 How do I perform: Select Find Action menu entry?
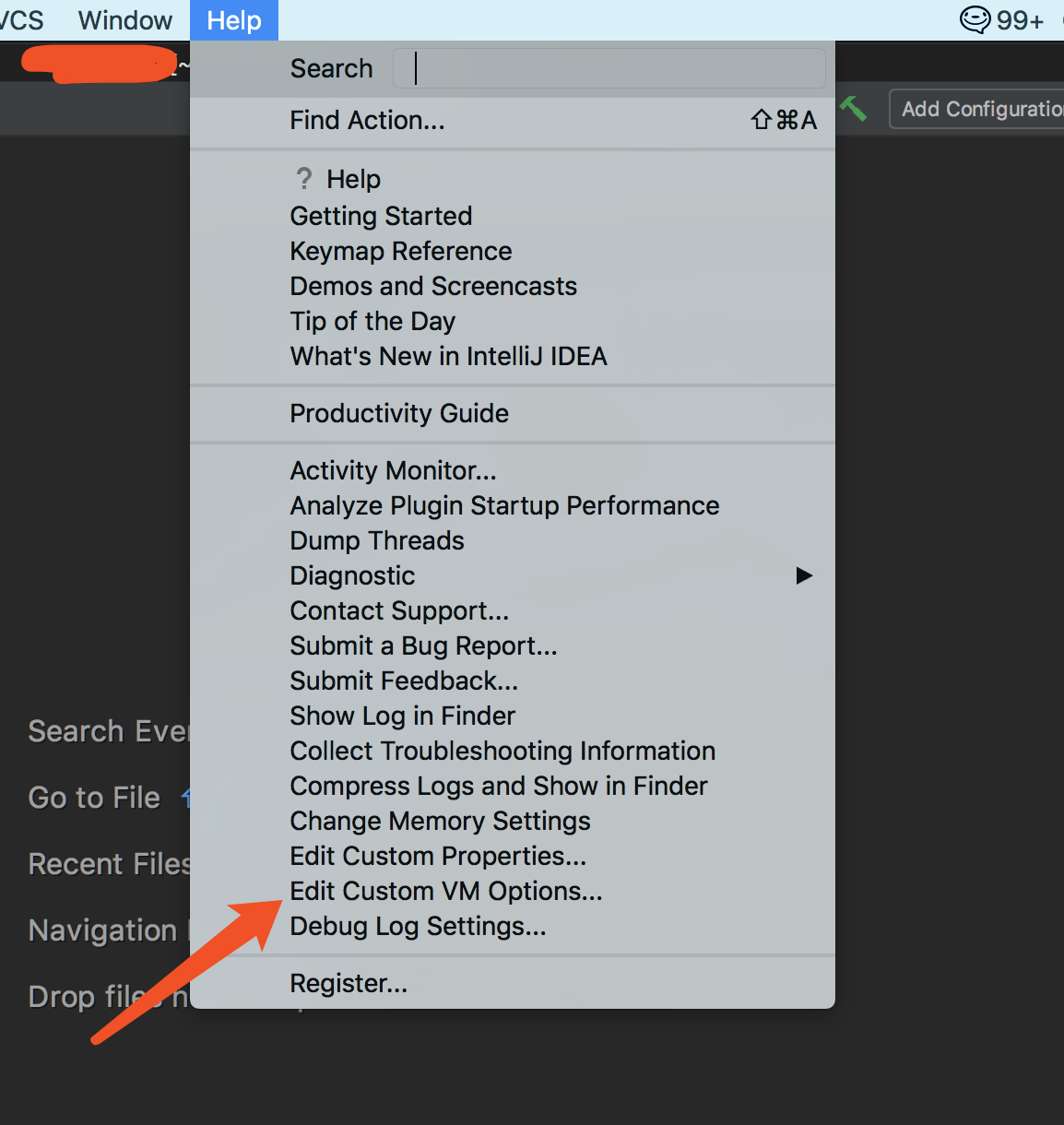pyautogui.click(x=367, y=120)
